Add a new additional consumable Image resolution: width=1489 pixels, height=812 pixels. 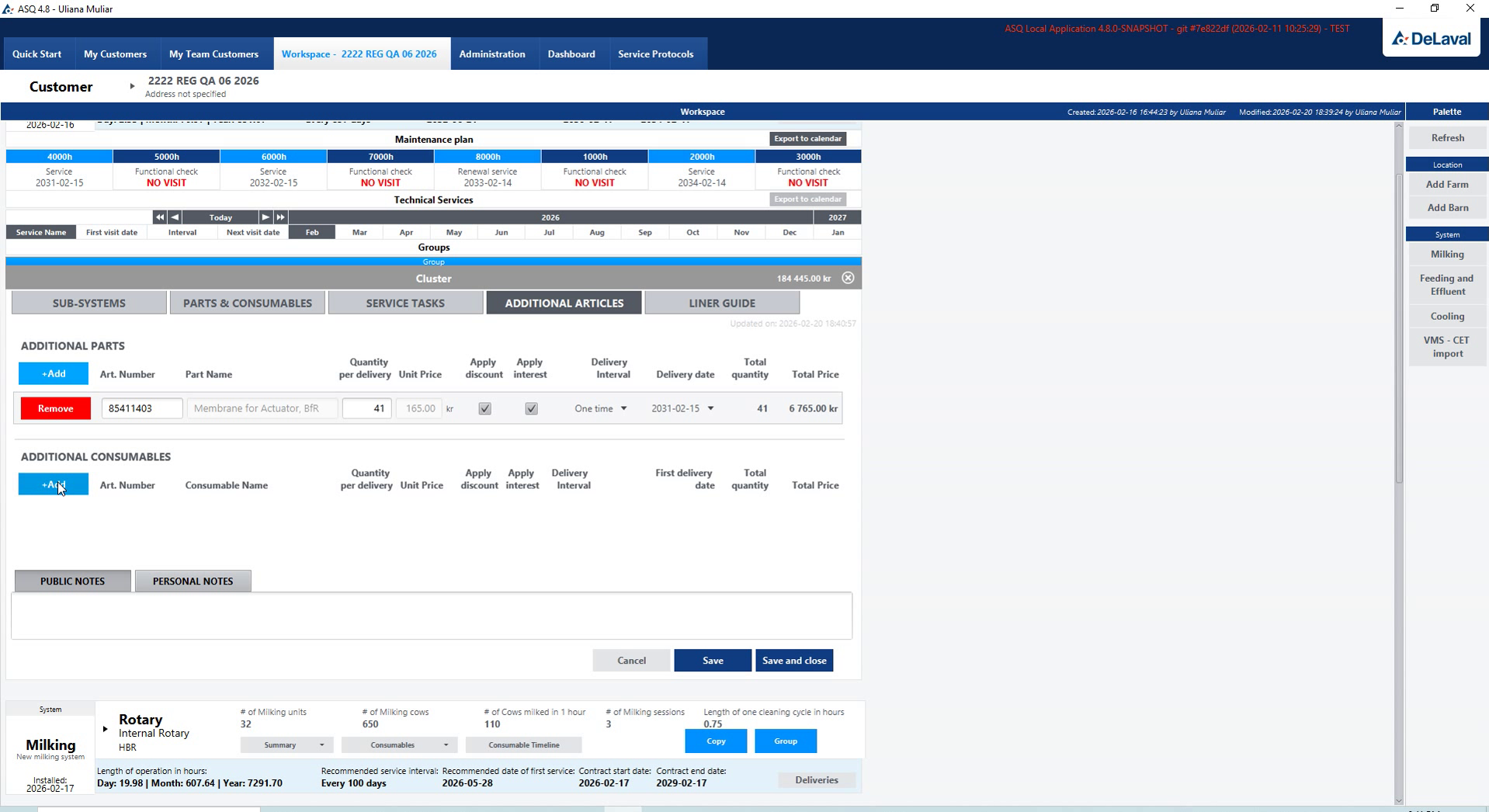[54, 484]
